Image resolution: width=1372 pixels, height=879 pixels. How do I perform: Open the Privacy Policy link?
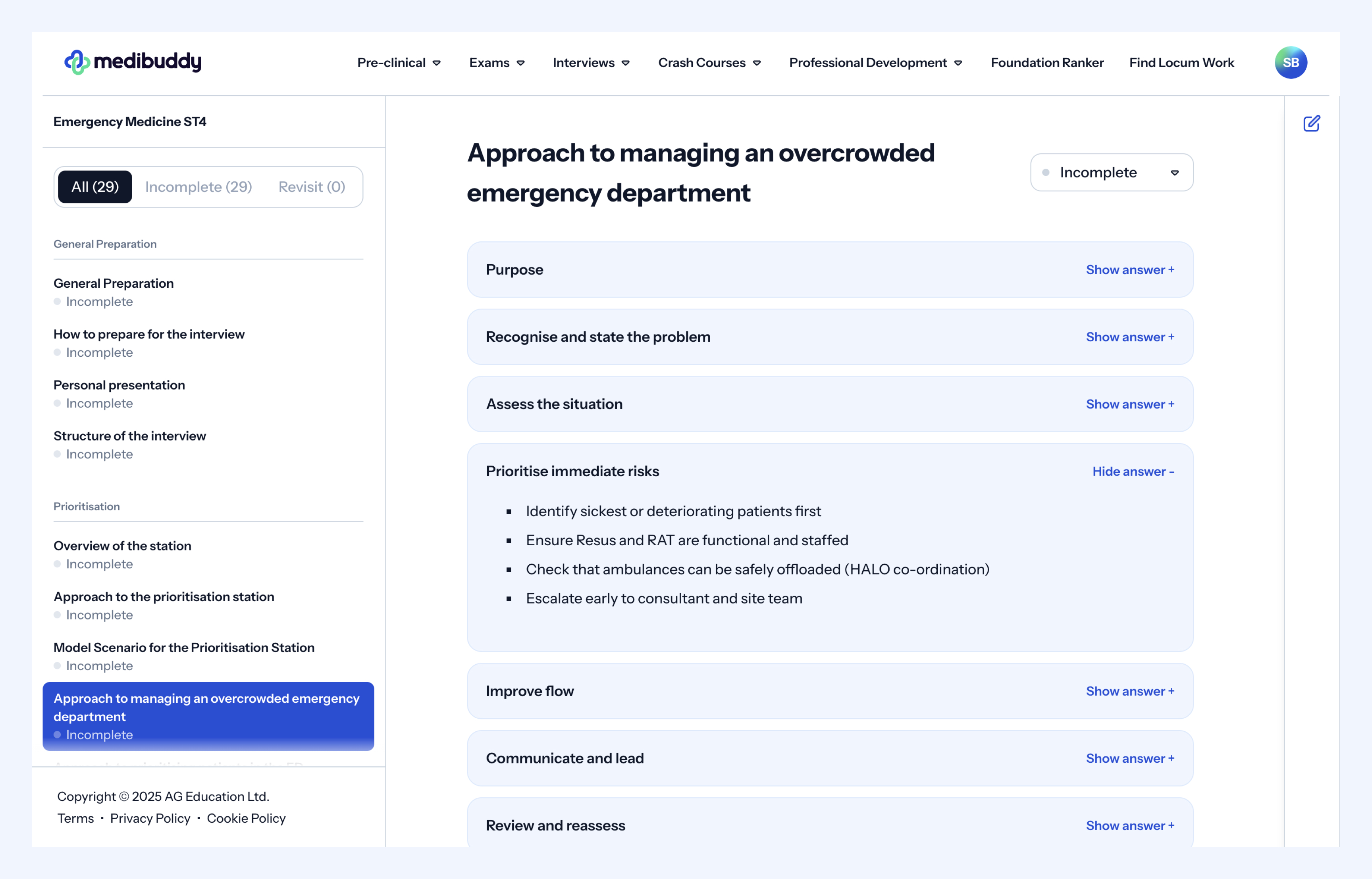[x=150, y=819]
